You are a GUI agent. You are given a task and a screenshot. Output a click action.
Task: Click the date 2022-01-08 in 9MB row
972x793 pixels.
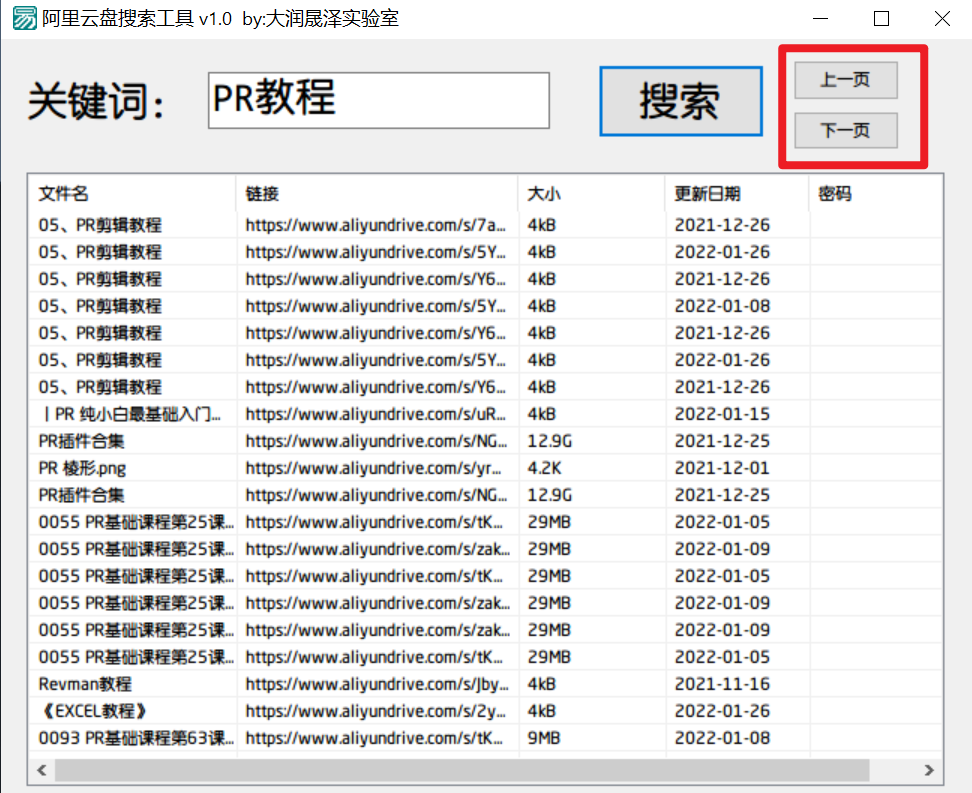pos(722,738)
